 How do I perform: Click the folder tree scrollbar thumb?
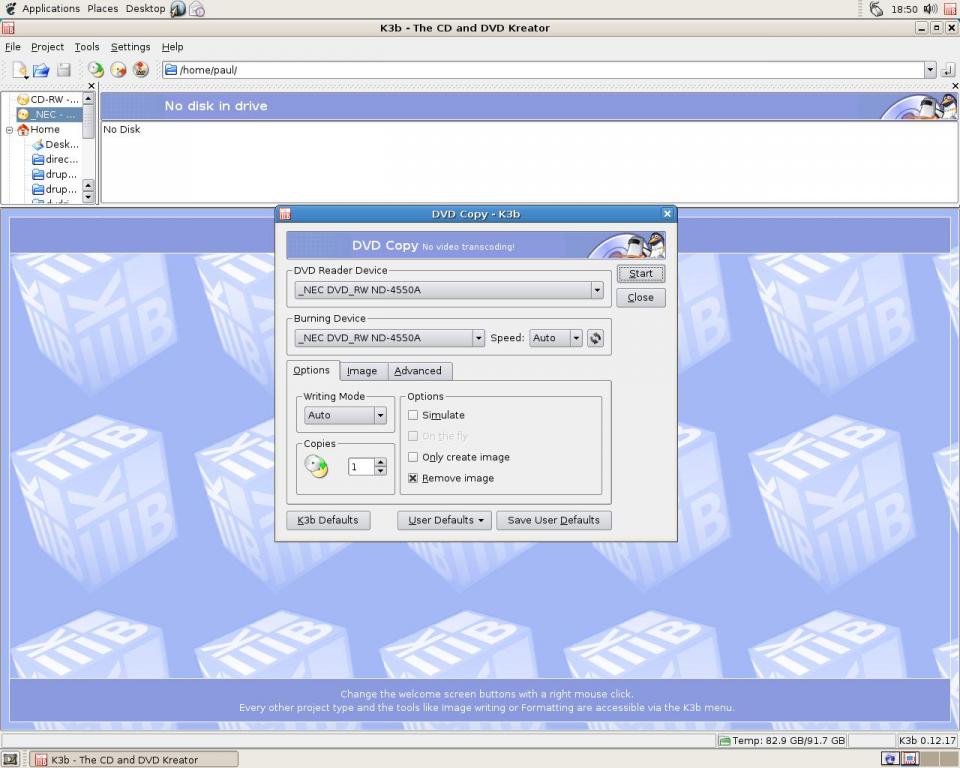click(88, 121)
